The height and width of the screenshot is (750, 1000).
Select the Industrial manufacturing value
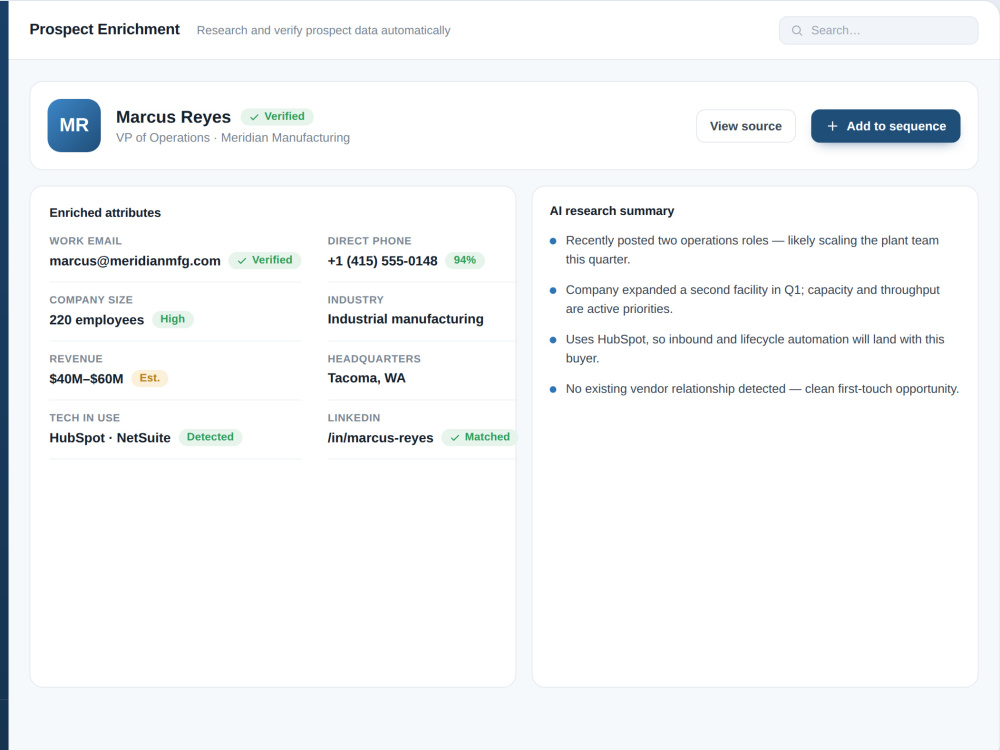[406, 319]
